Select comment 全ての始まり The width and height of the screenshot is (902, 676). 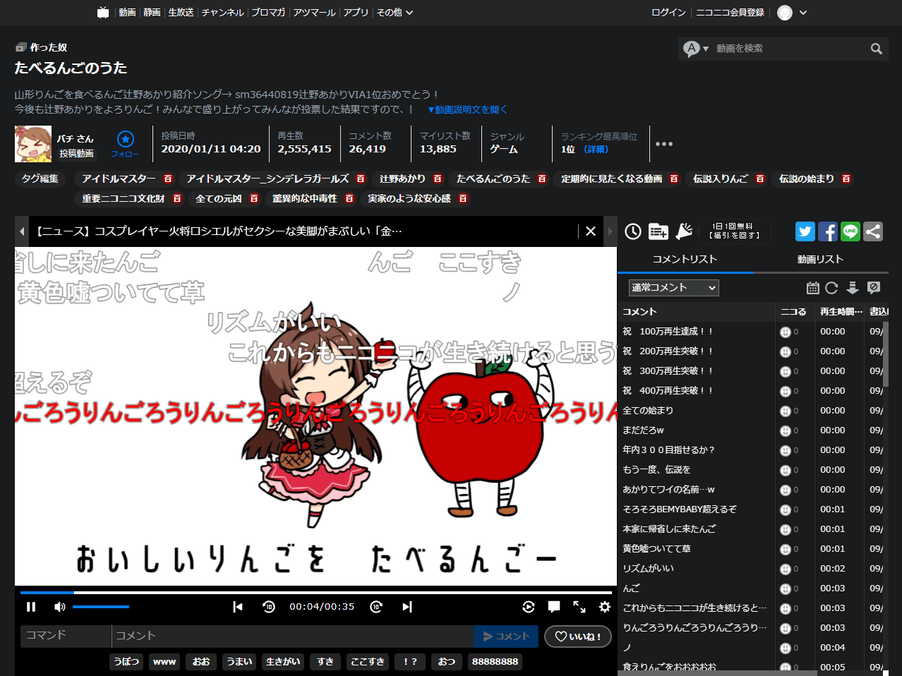pos(648,410)
